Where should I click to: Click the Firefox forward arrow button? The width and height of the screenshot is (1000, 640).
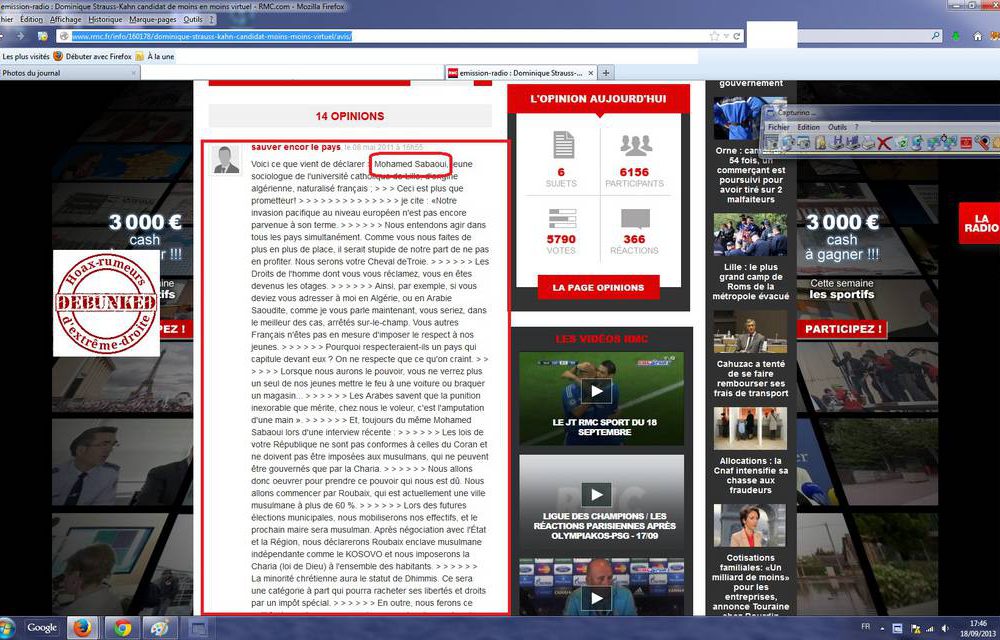click(x=20, y=36)
